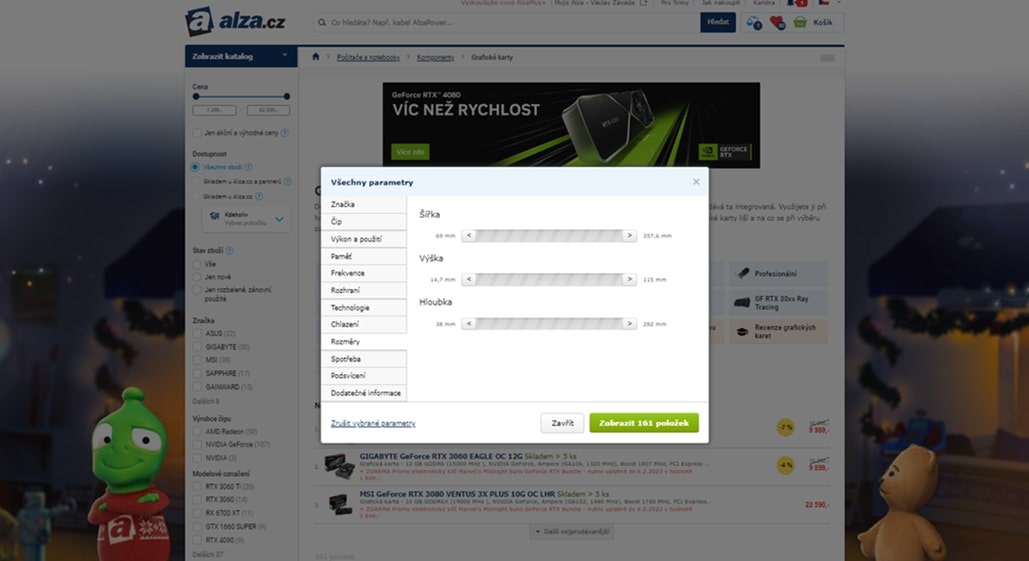Click the help icon beside Všechno zboží
The image size is (1029, 561).
(x=249, y=167)
